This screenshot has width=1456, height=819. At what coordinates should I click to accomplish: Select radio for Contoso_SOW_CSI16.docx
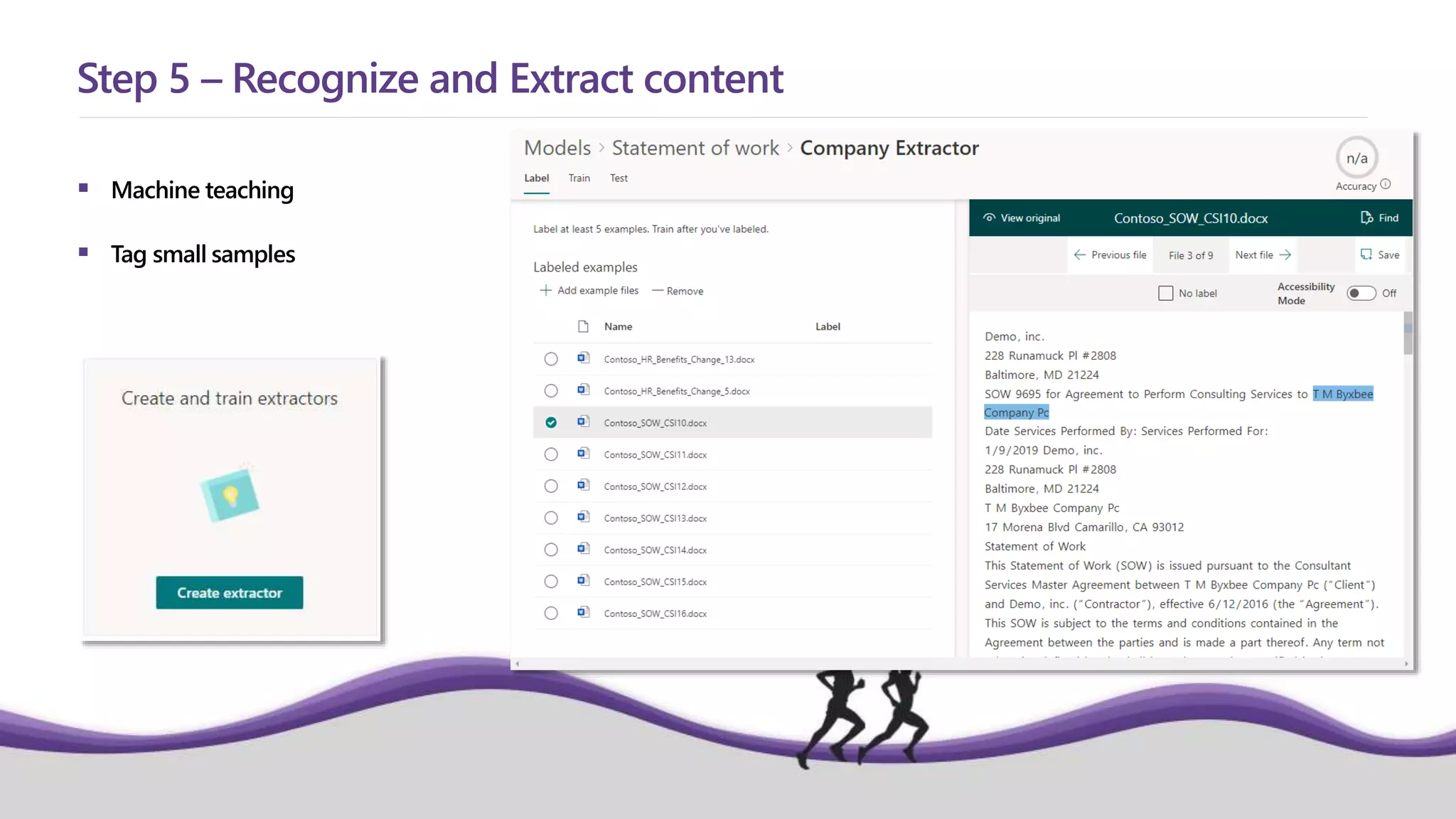[551, 614]
